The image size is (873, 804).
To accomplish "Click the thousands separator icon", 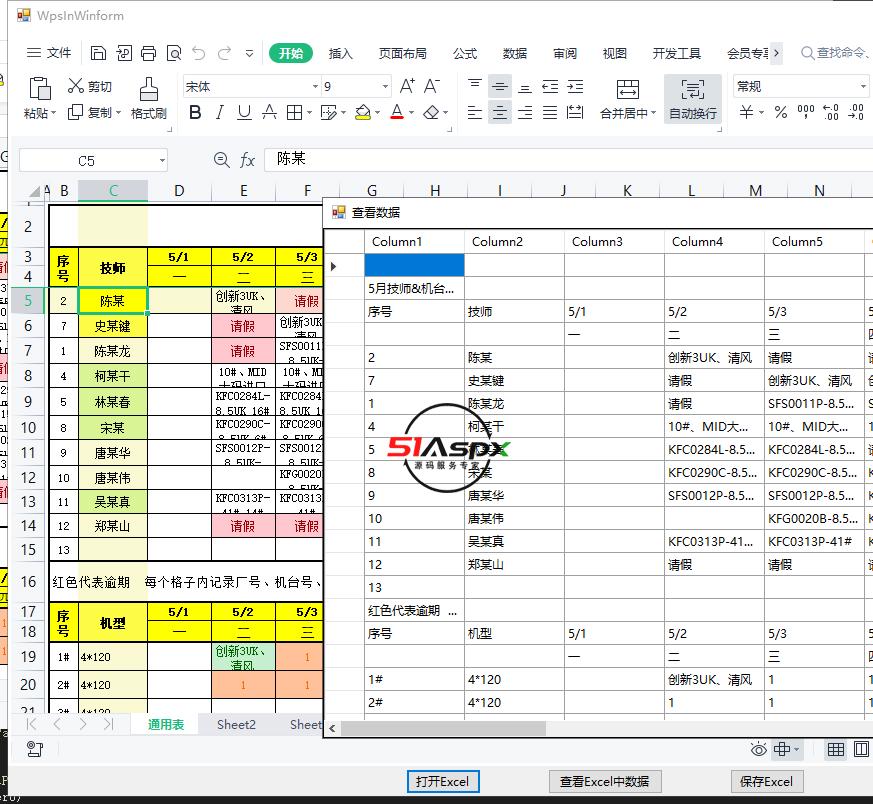I will [806, 112].
